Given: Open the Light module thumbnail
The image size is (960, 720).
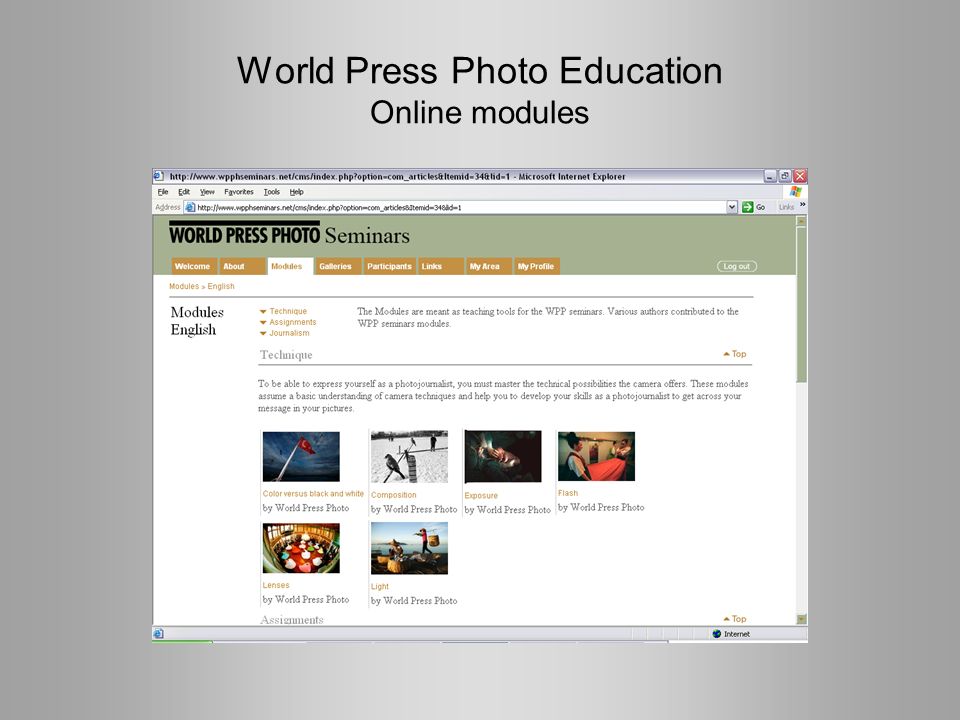Looking at the screenshot, I should point(409,548).
